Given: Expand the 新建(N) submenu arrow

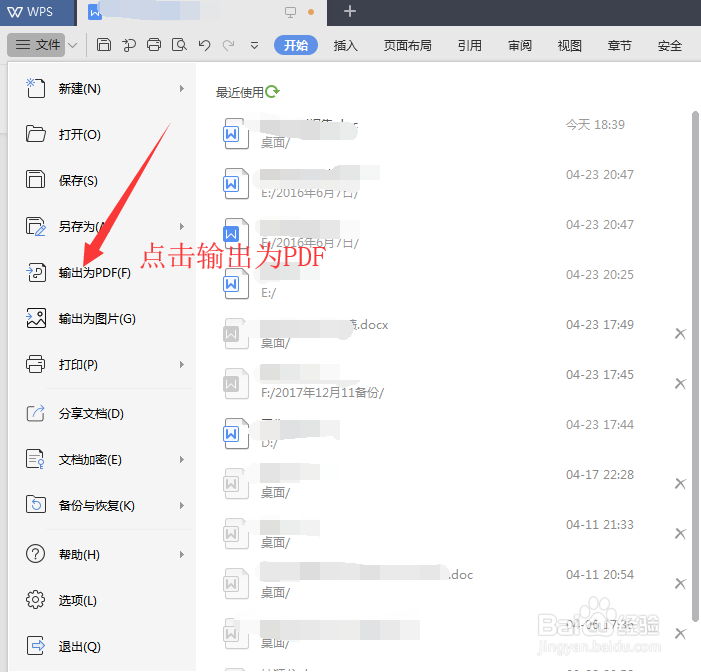Looking at the screenshot, I should (x=182, y=89).
